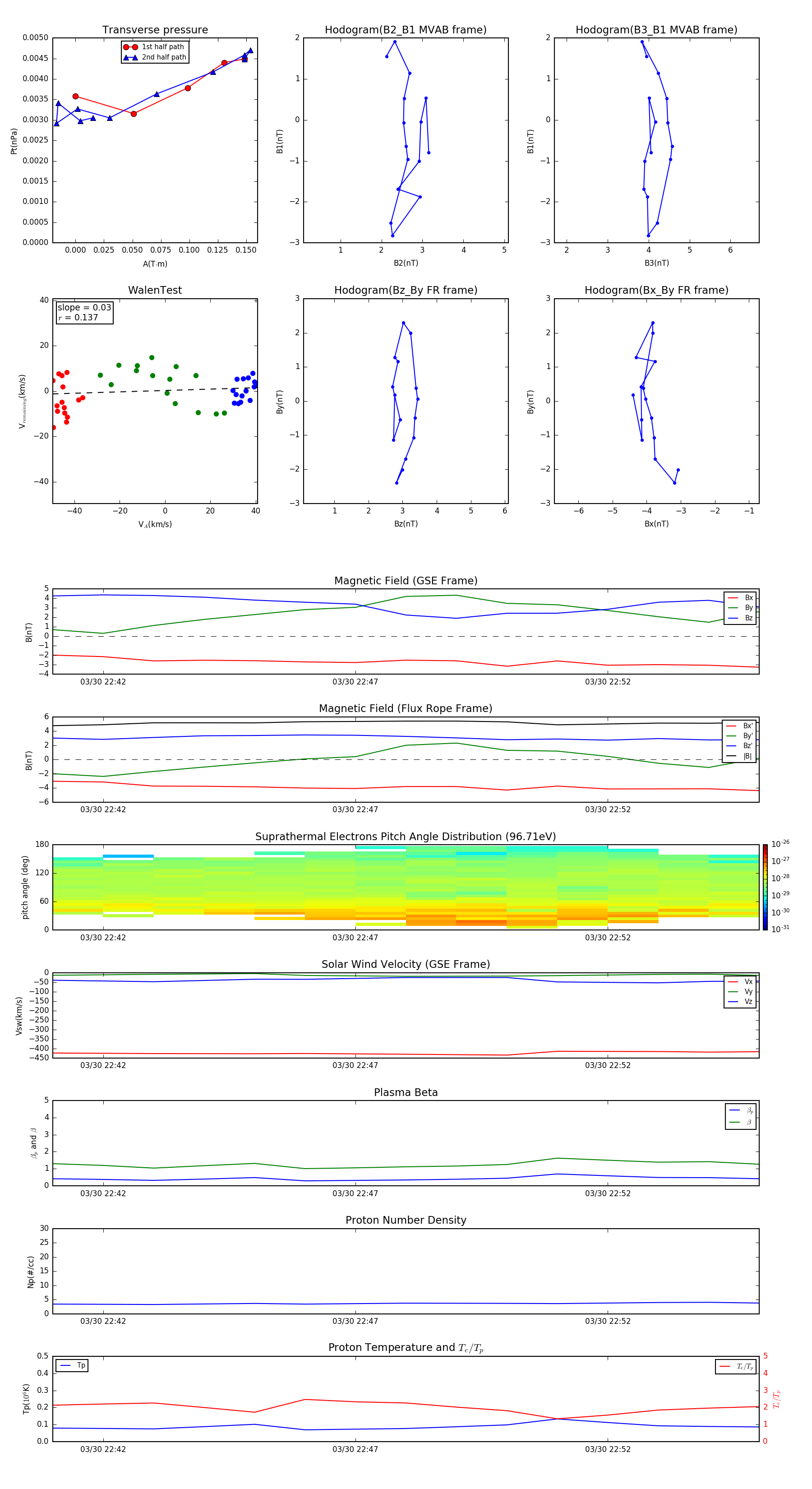This screenshot has height=1489, width=812.
Task: Click the 'Hodogram(Bx_By FR frame)' title
Action: coord(656,290)
